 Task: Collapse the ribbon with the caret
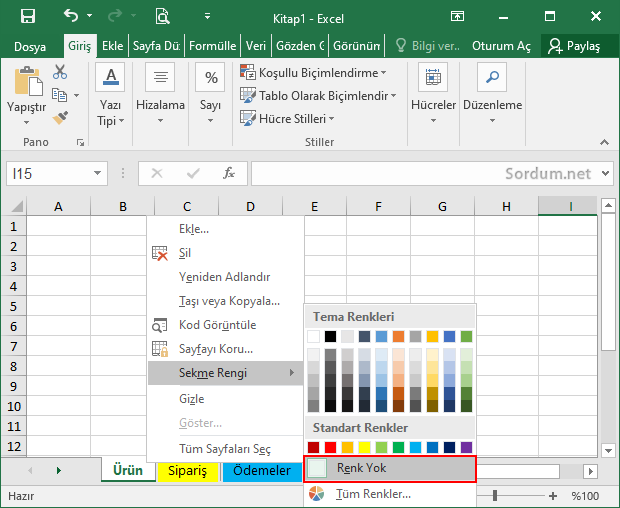coord(604,142)
